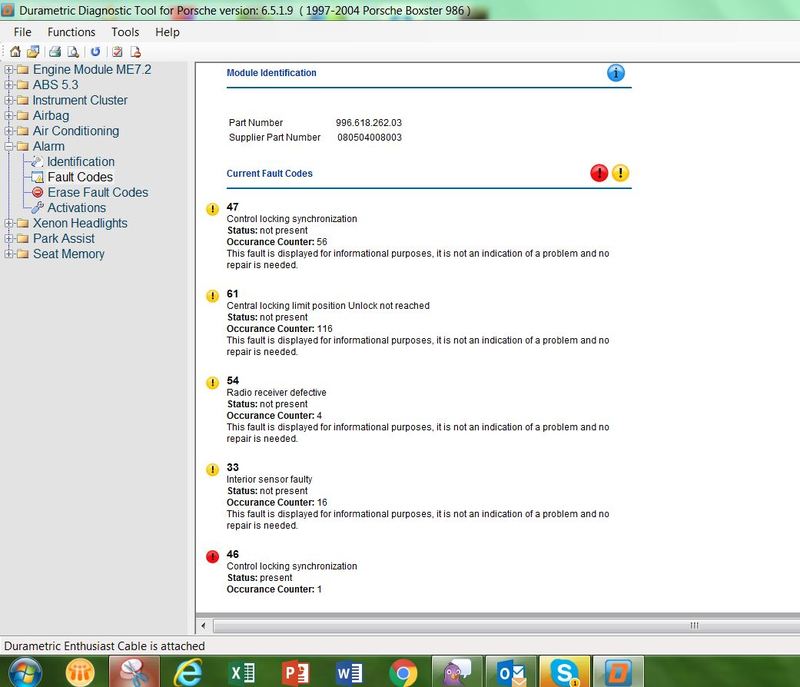800x687 pixels.
Task: Click the red alert icon beside Current Fault Codes
Action: 599,173
